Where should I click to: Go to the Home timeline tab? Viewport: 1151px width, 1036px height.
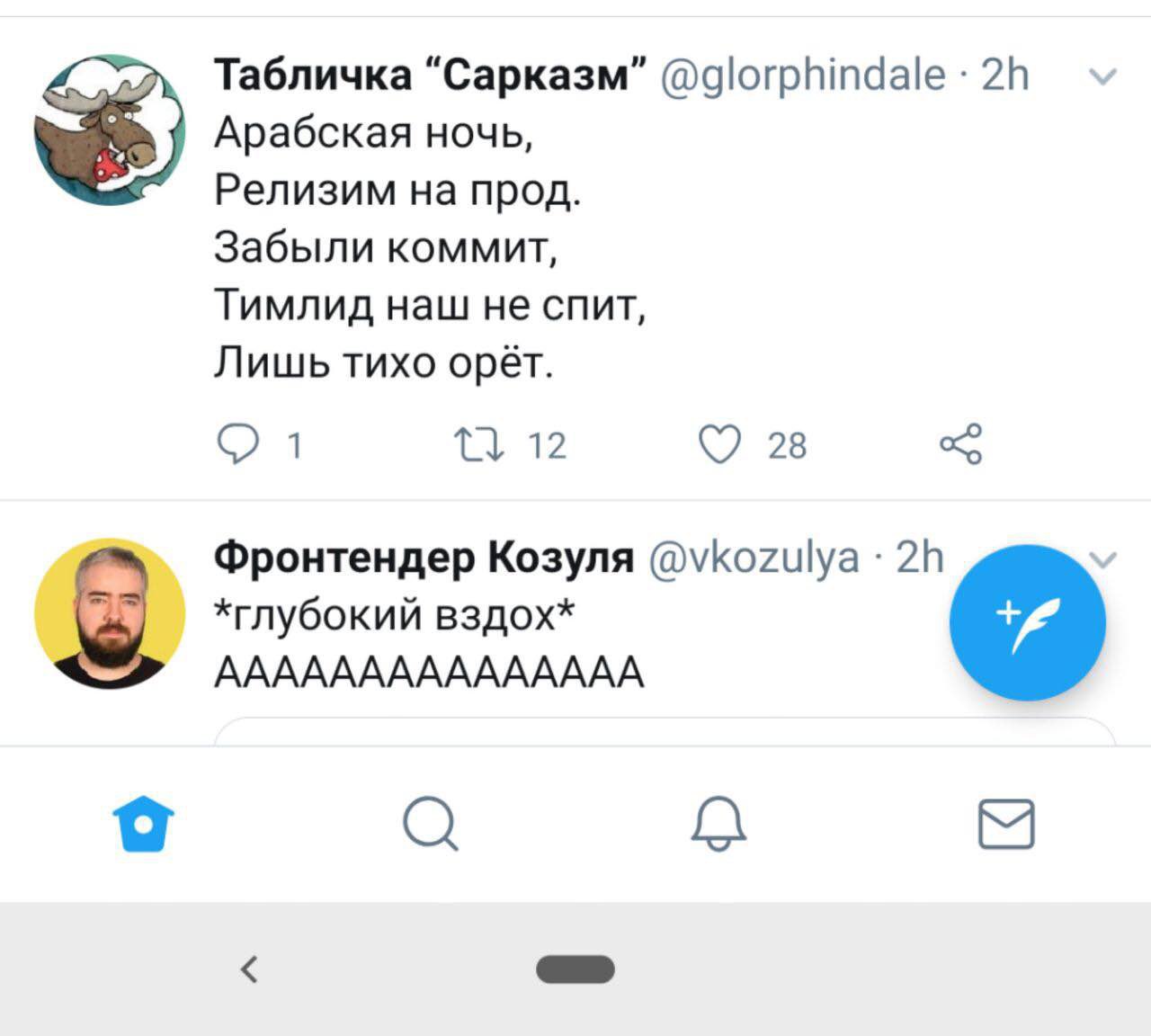coord(144,824)
